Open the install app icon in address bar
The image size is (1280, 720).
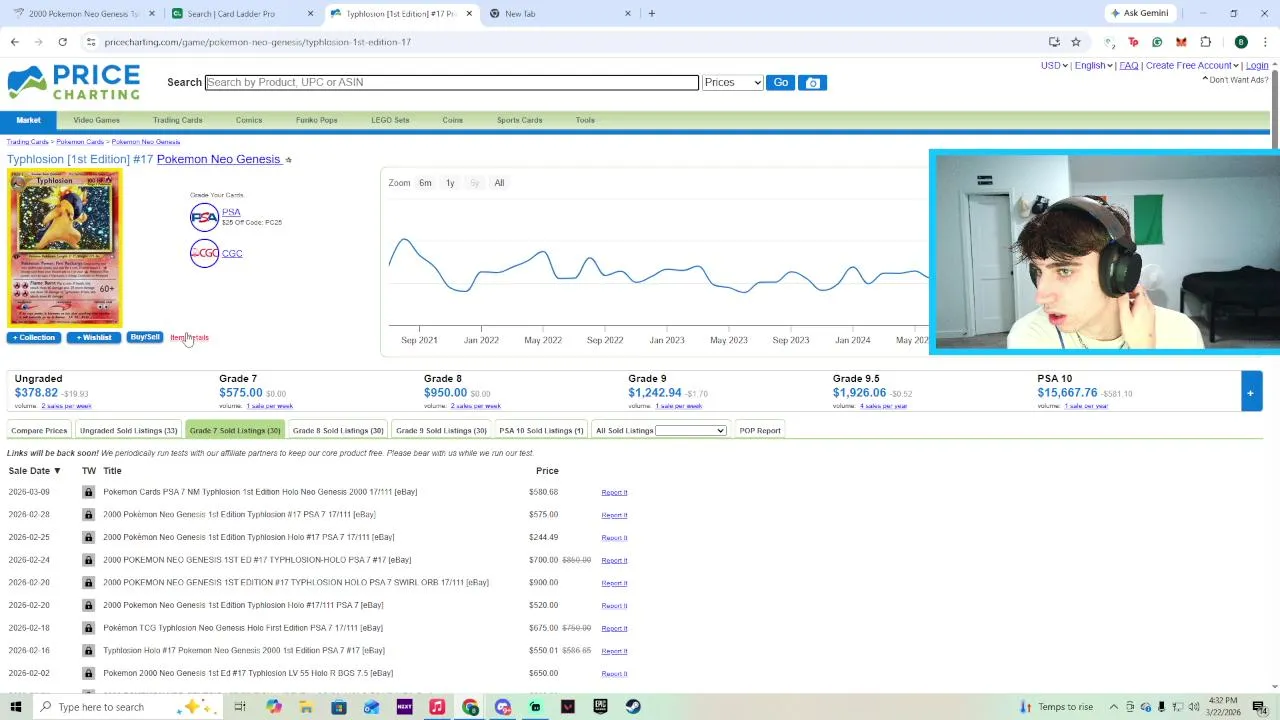1054,42
